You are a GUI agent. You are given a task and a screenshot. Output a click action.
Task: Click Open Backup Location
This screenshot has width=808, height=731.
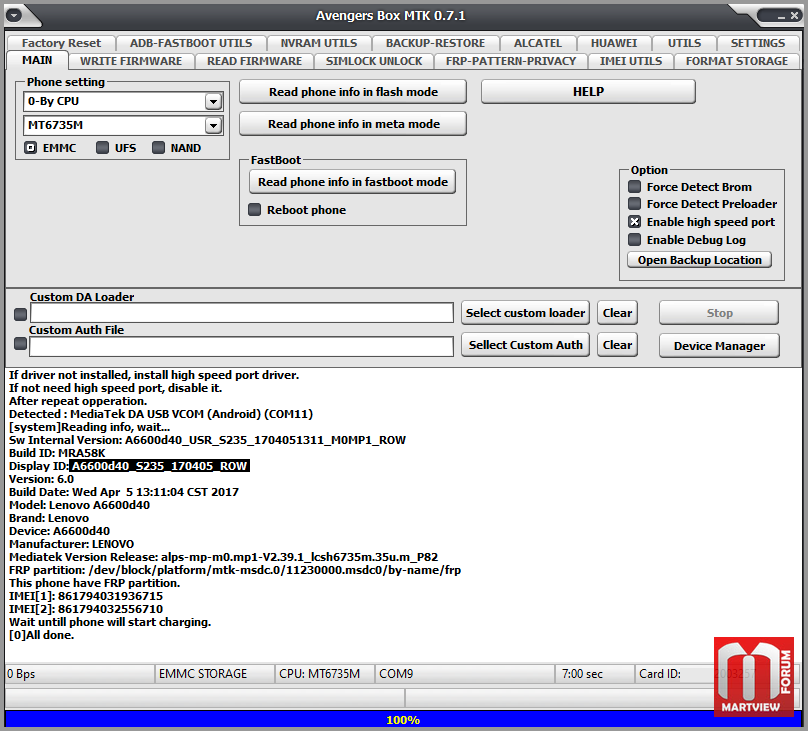coord(699,260)
